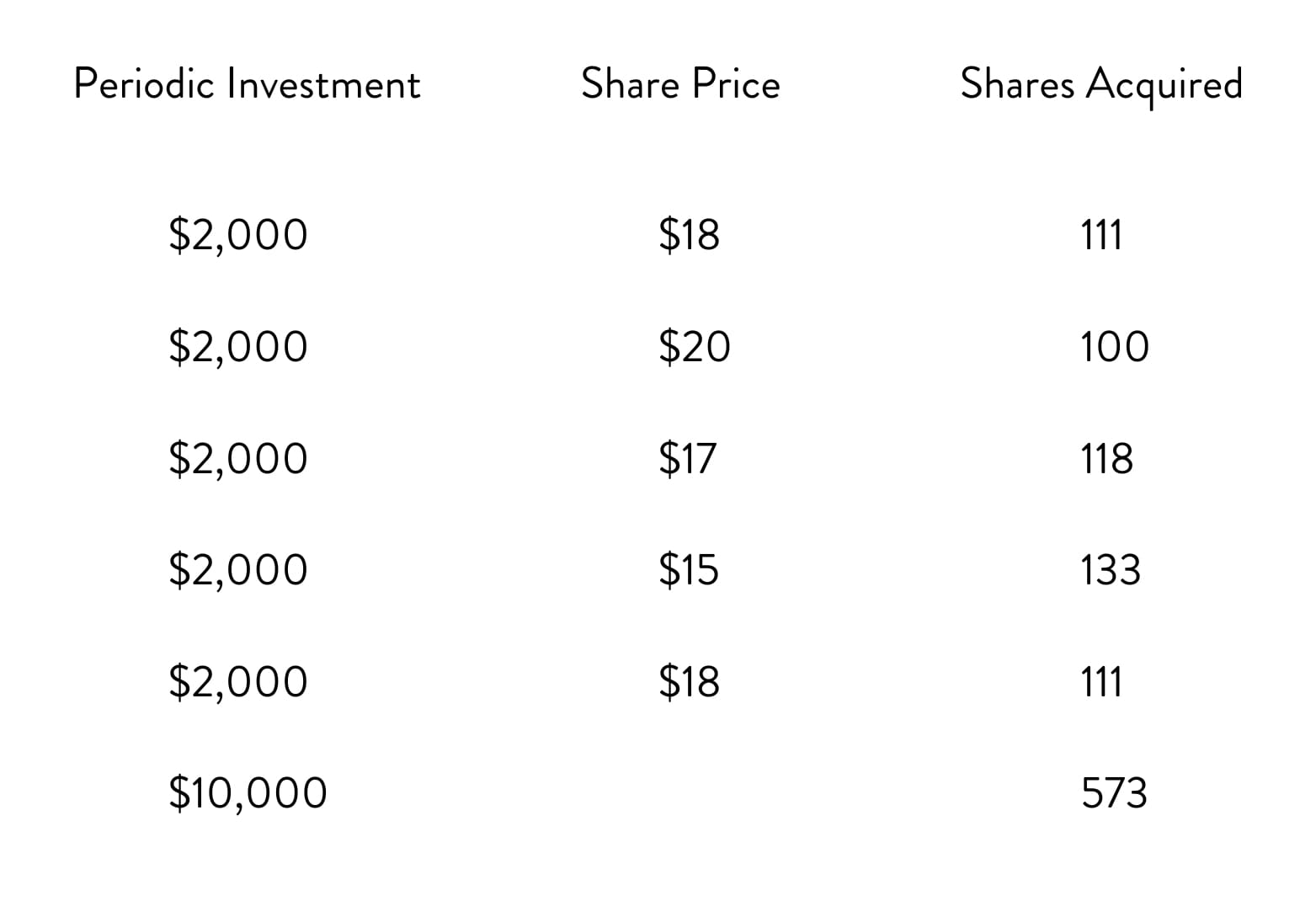Select the first $2,000 investment cell
Viewport: 1316px width, 901px height.
[x=238, y=234]
